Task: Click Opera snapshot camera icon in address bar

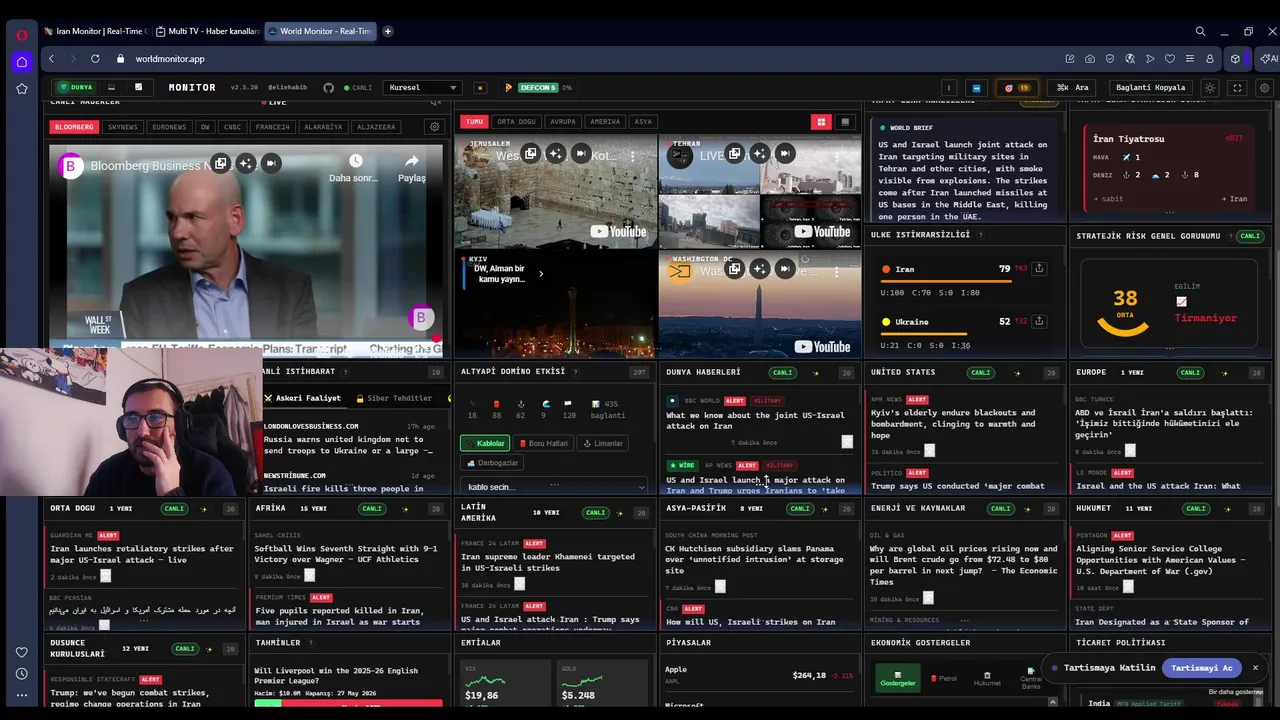Action: click(x=1090, y=59)
